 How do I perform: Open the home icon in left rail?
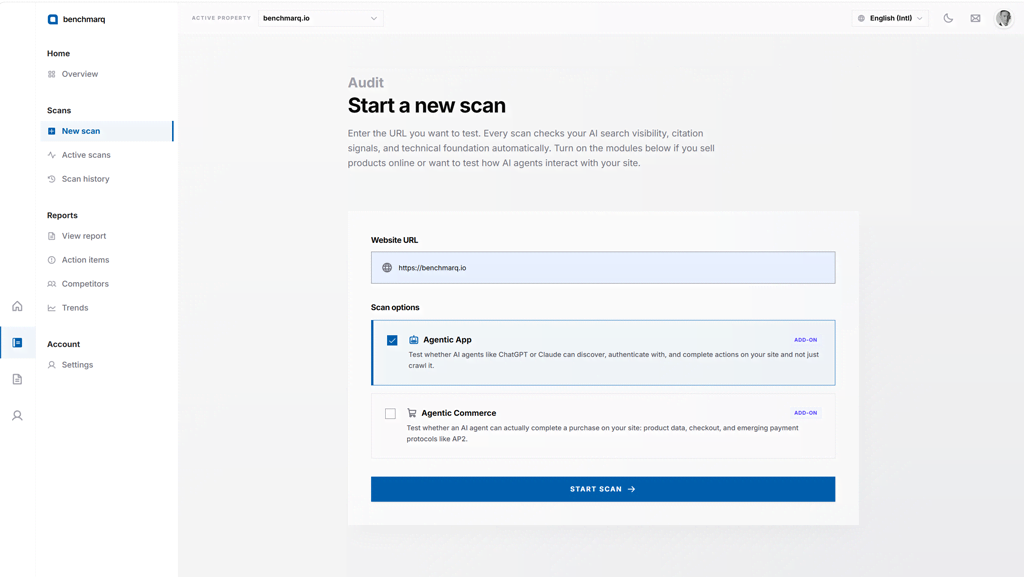pos(17,306)
